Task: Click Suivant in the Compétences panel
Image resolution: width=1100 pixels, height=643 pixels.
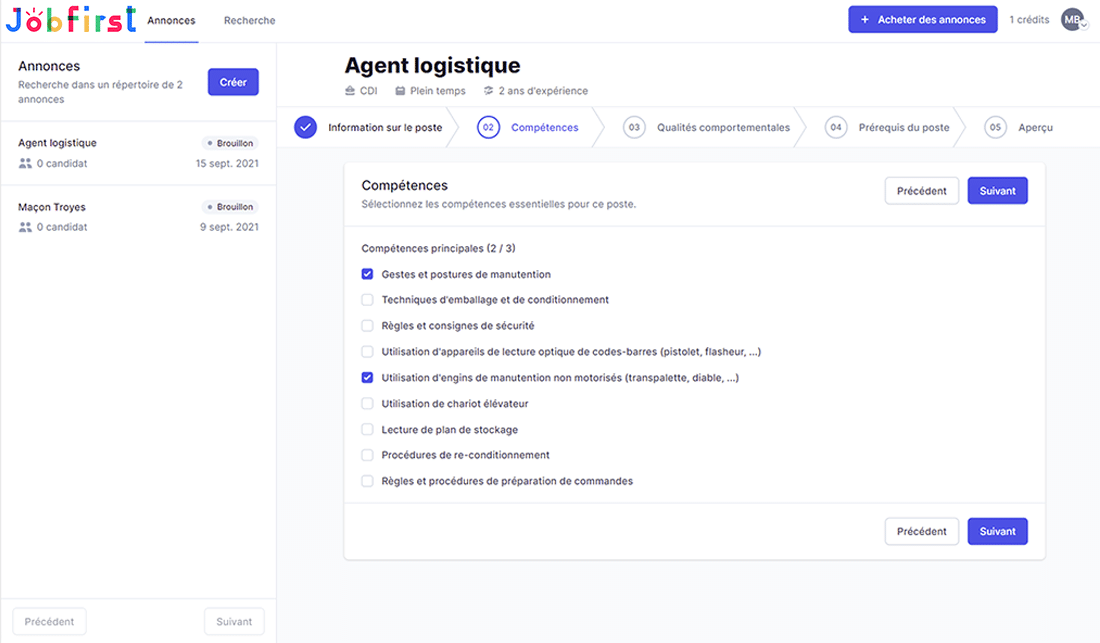Action: (997, 190)
